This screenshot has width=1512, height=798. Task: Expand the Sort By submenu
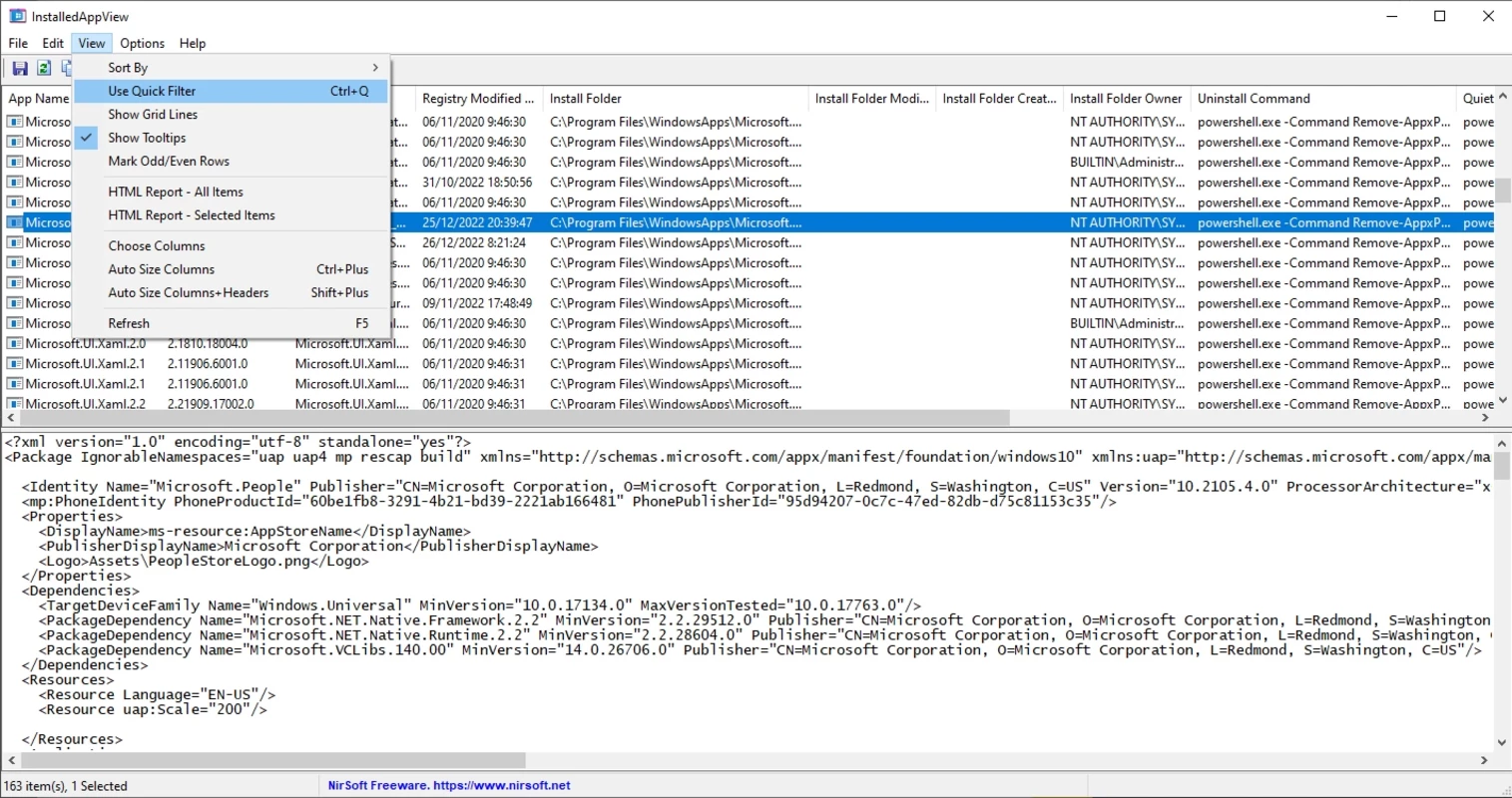pyautogui.click(x=231, y=68)
